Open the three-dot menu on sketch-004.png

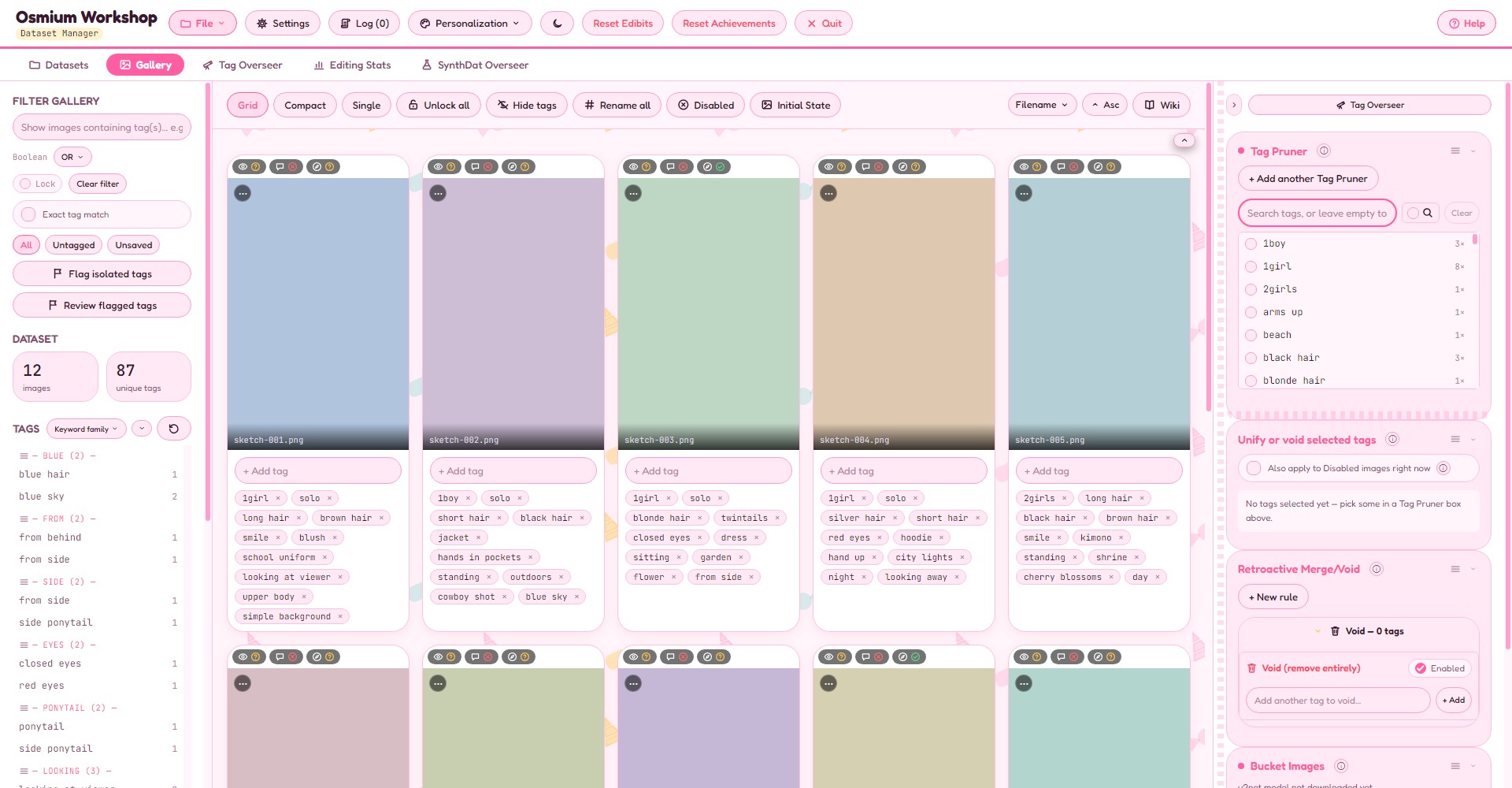pos(828,193)
